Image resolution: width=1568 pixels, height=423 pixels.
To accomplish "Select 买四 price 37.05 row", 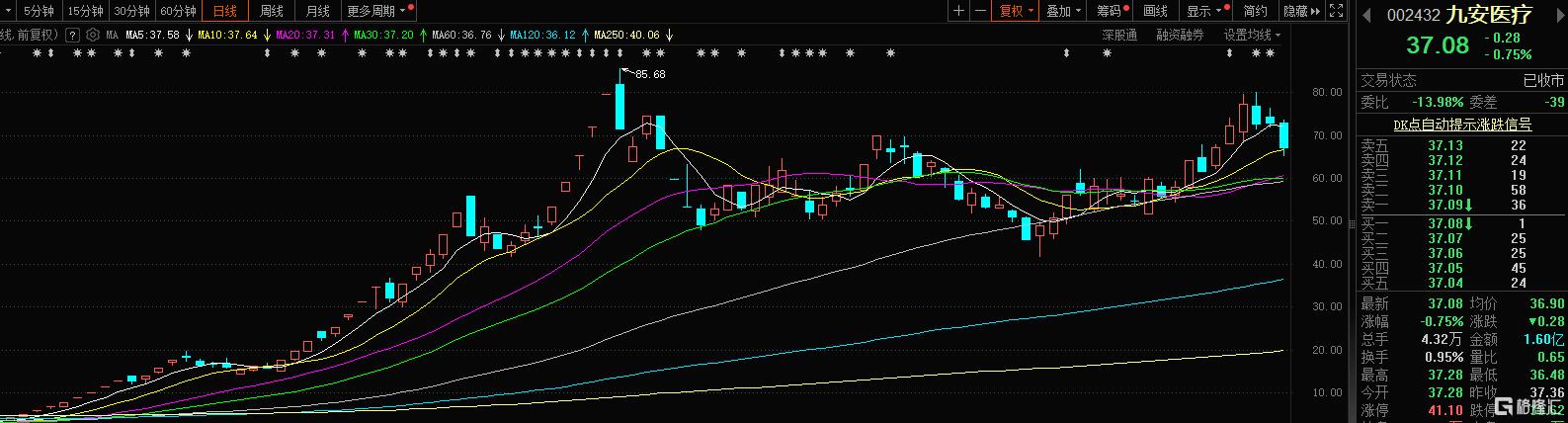I will (1460, 268).
